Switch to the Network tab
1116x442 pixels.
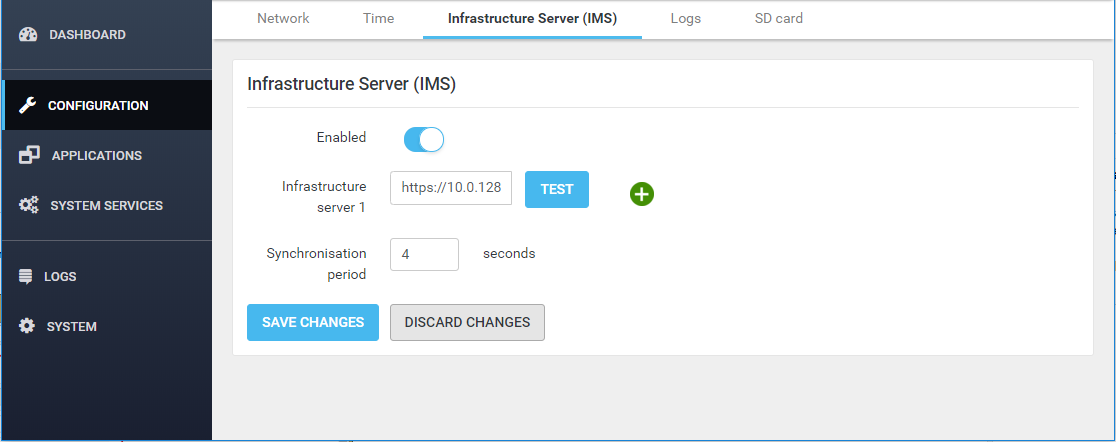coord(283,19)
